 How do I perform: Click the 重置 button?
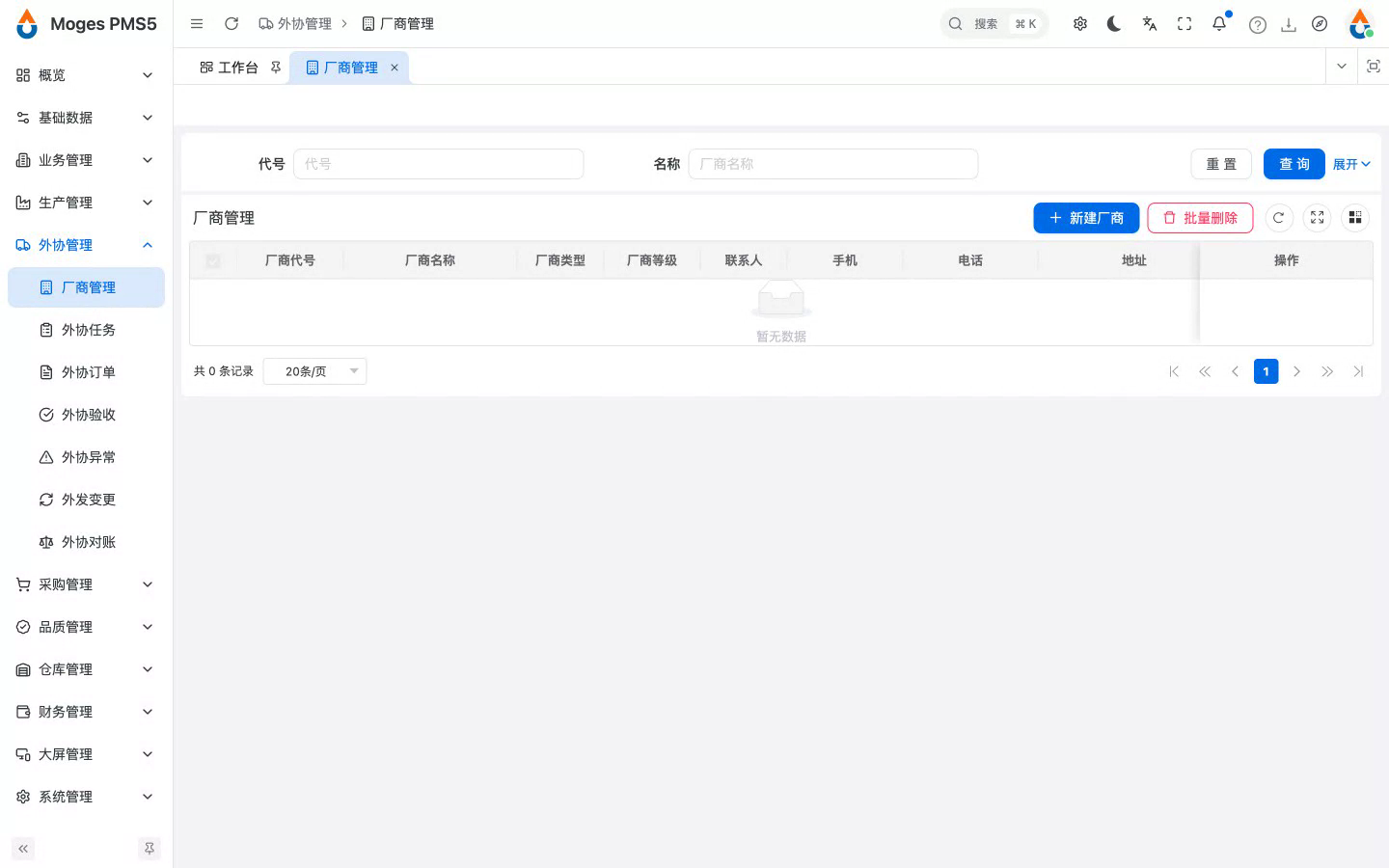tap(1221, 164)
